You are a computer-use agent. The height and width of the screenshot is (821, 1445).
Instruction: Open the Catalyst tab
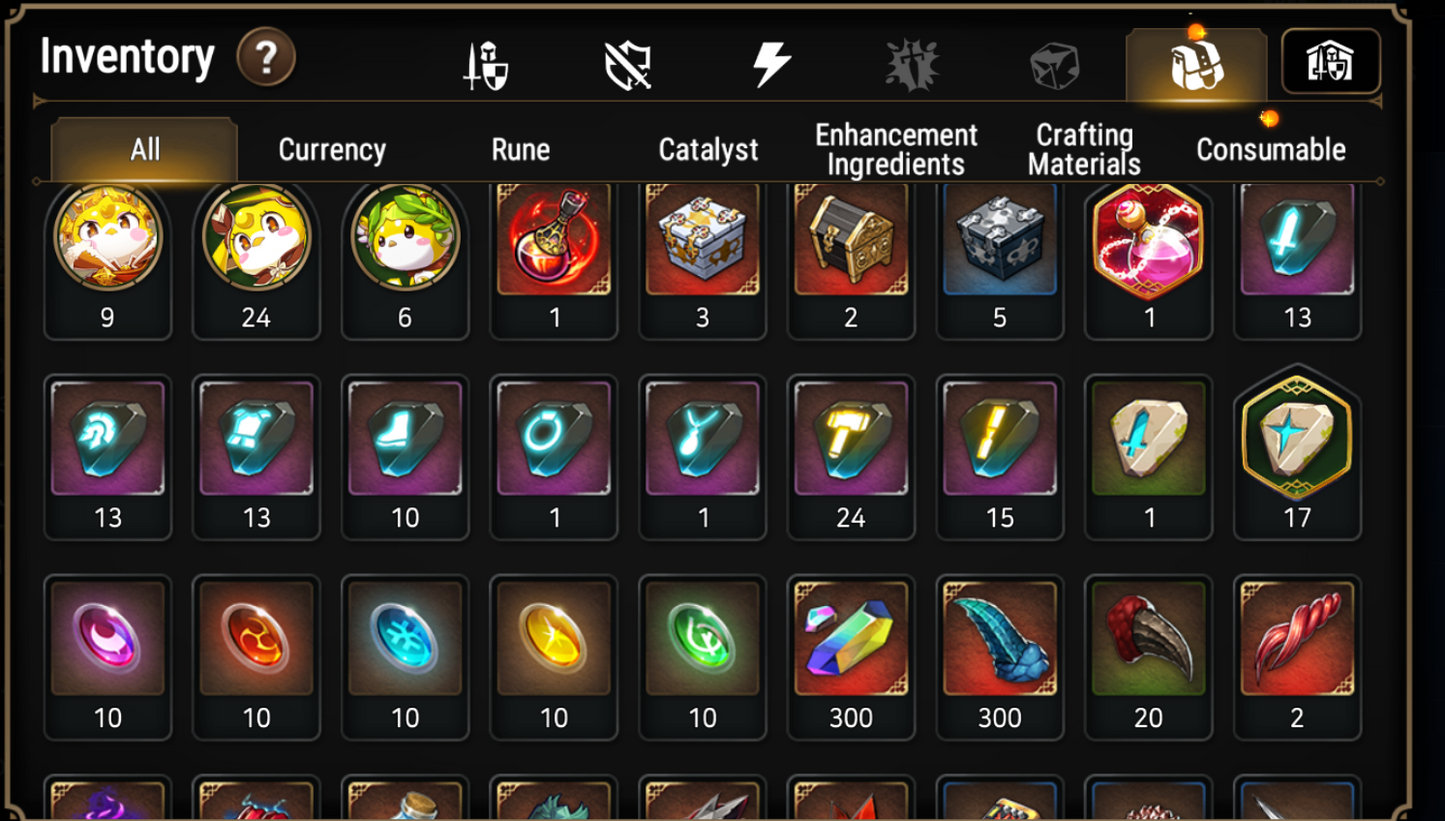tap(708, 150)
